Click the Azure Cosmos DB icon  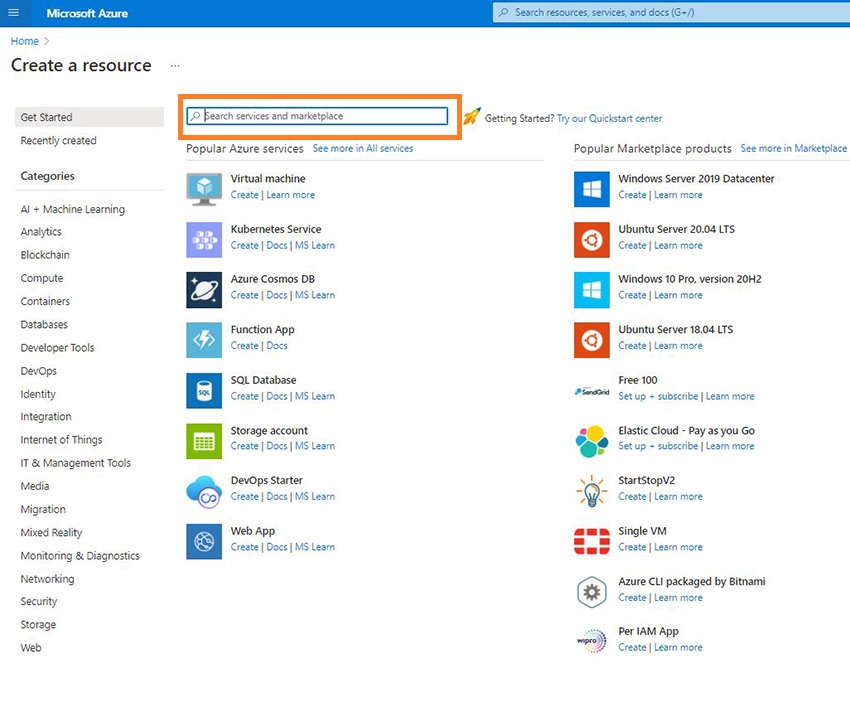tap(204, 289)
